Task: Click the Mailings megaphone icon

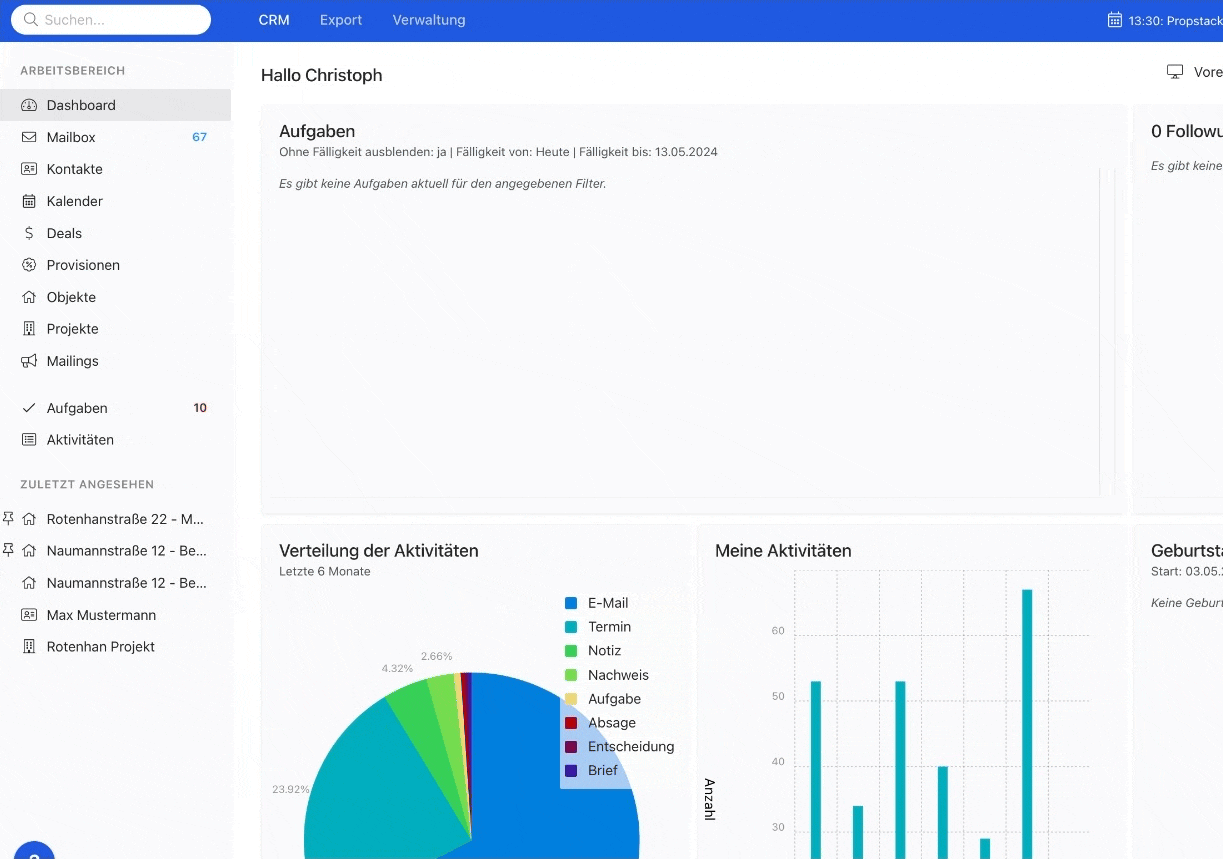Action: coord(29,361)
